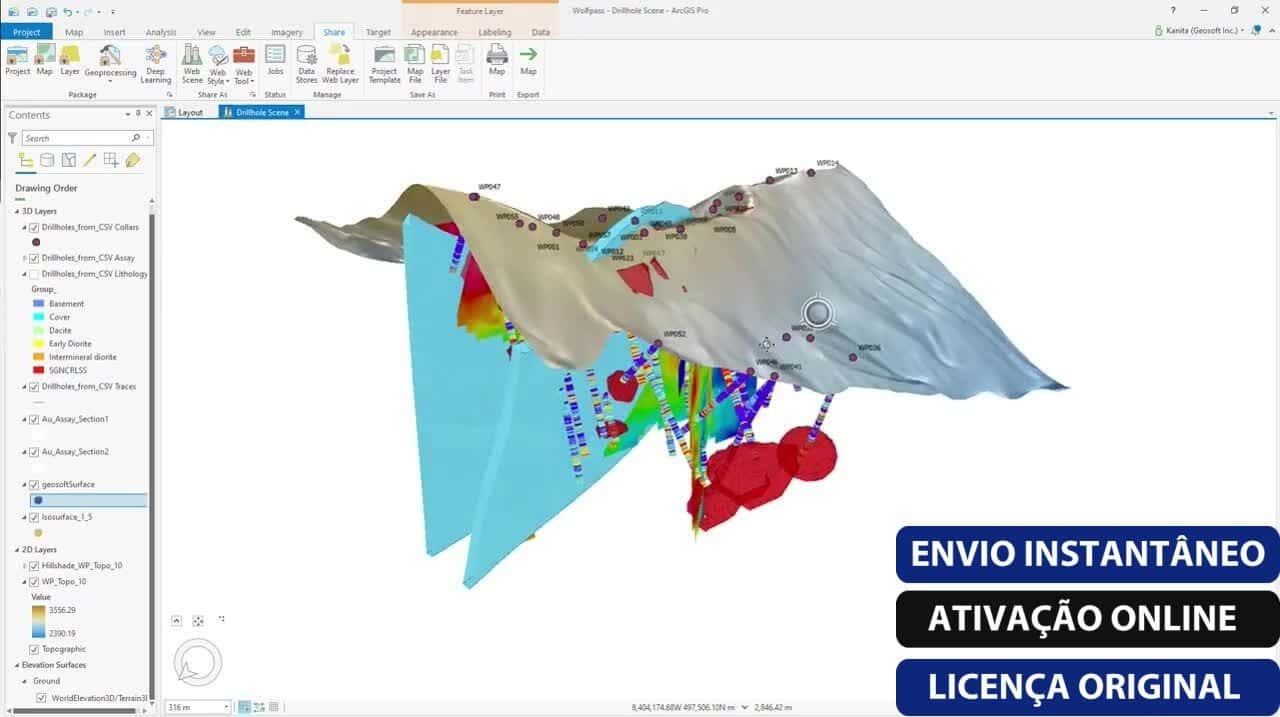Open the Help question mark
The width and height of the screenshot is (1280, 717).
[1172, 10]
